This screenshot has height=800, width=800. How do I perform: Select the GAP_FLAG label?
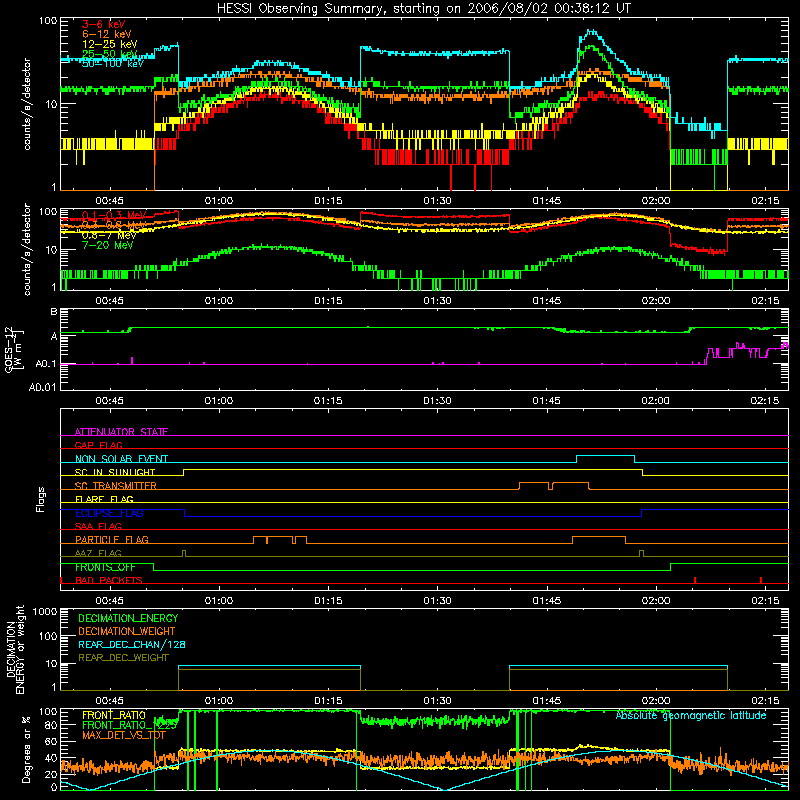98,445
